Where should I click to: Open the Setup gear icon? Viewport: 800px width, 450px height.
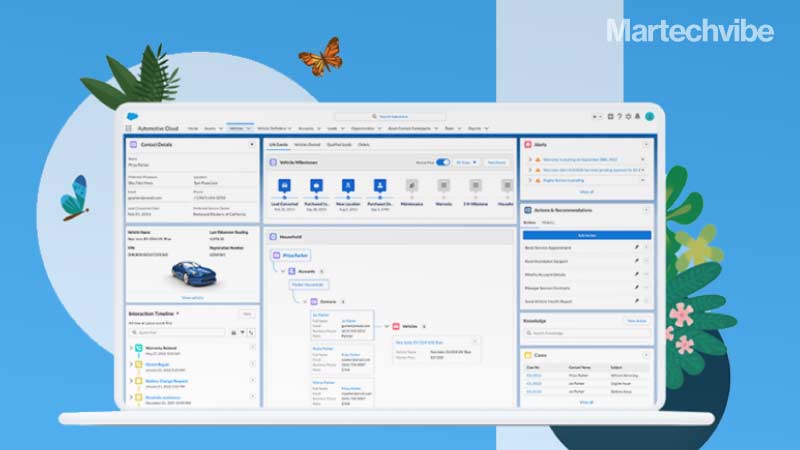[628, 116]
